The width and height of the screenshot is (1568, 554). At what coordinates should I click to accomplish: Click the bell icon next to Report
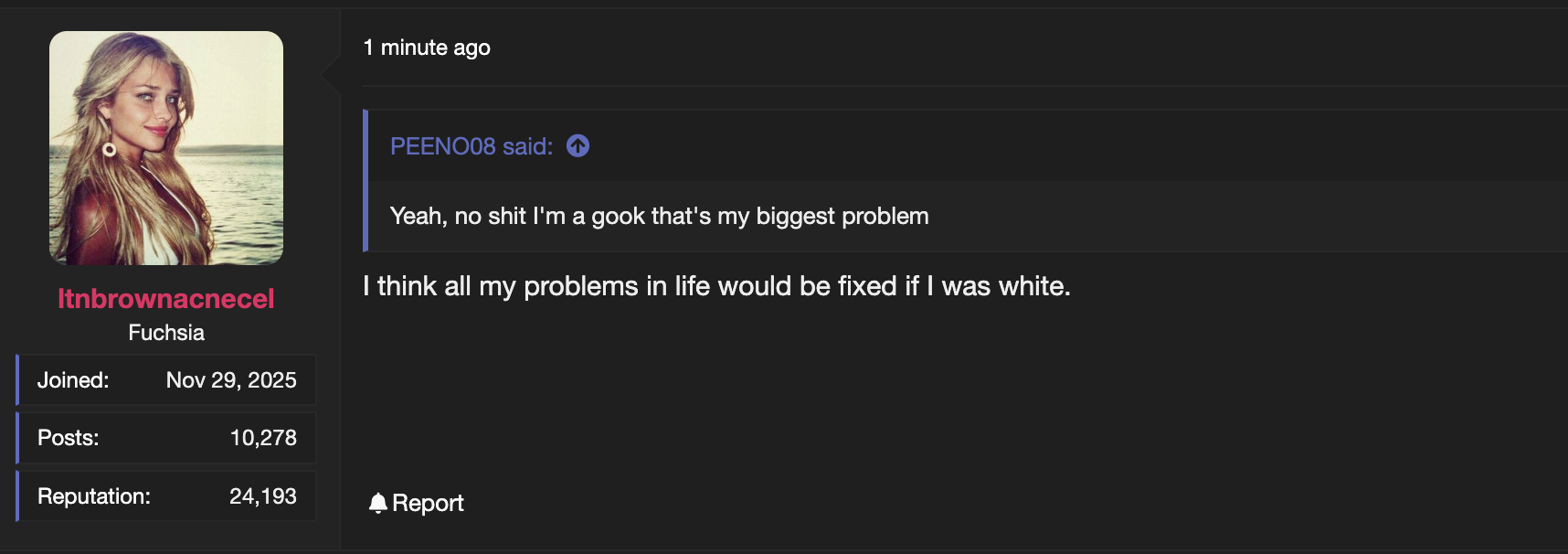[378, 502]
